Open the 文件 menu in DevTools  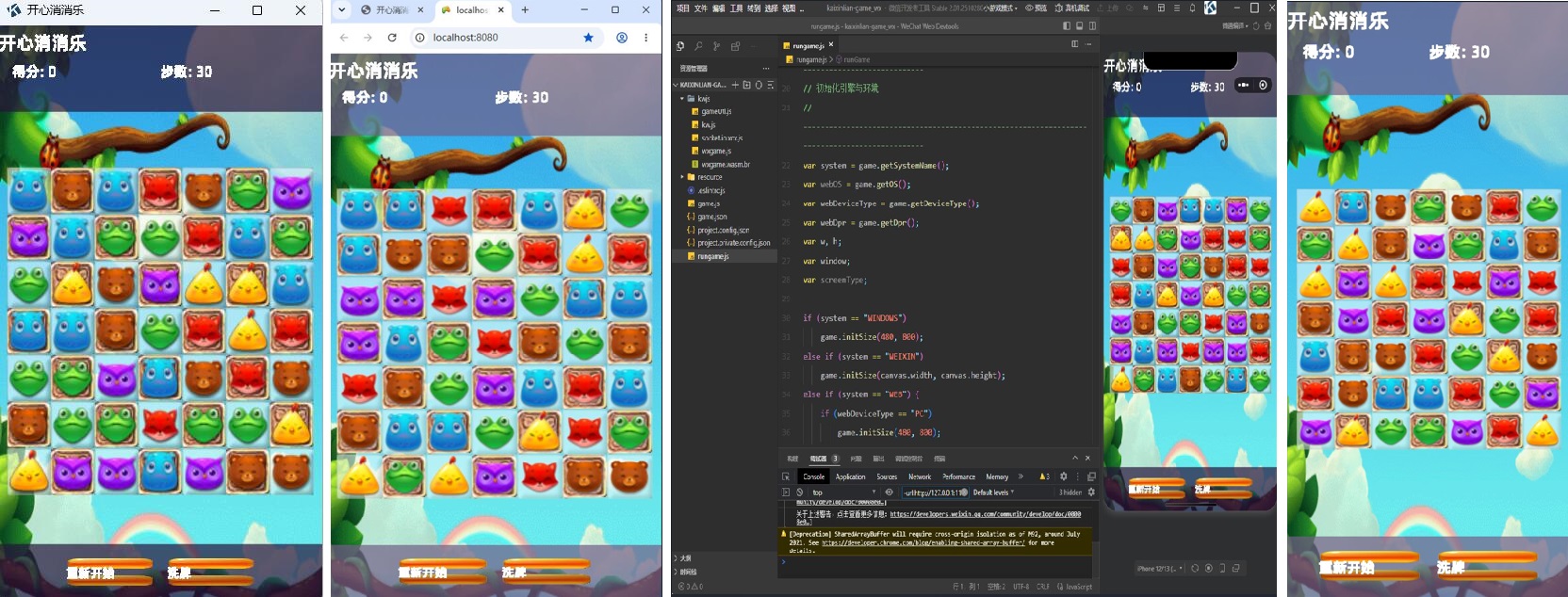coord(701,8)
